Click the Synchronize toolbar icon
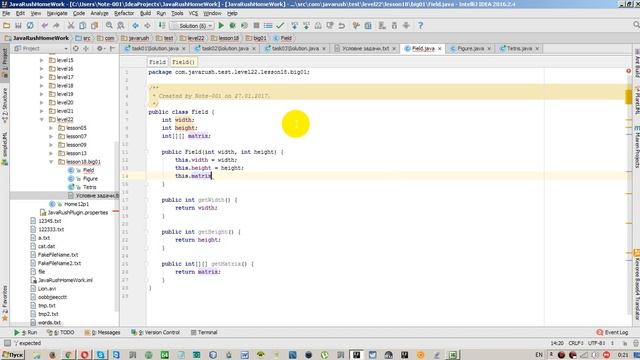 (30, 25)
